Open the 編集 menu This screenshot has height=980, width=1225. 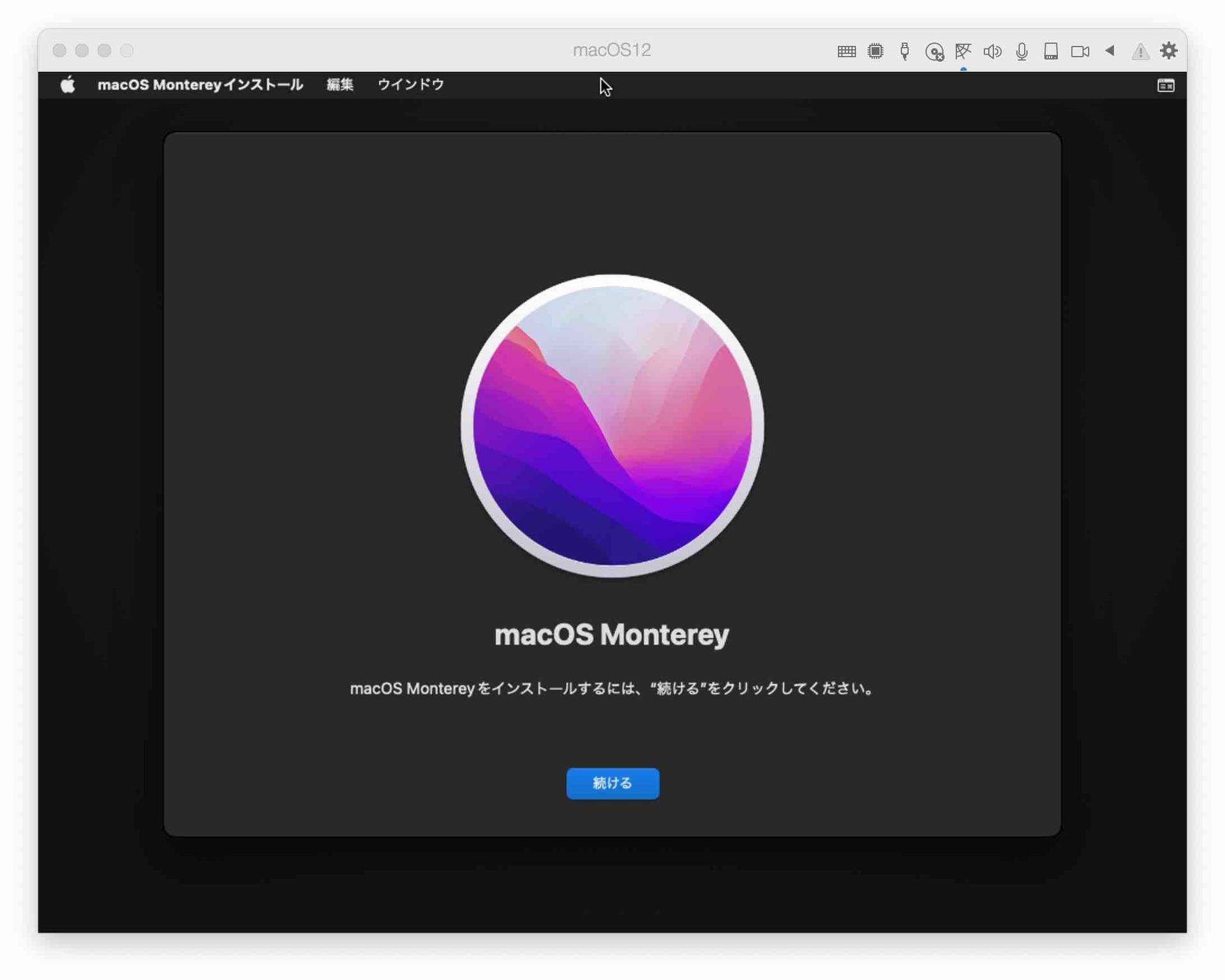(x=339, y=84)
